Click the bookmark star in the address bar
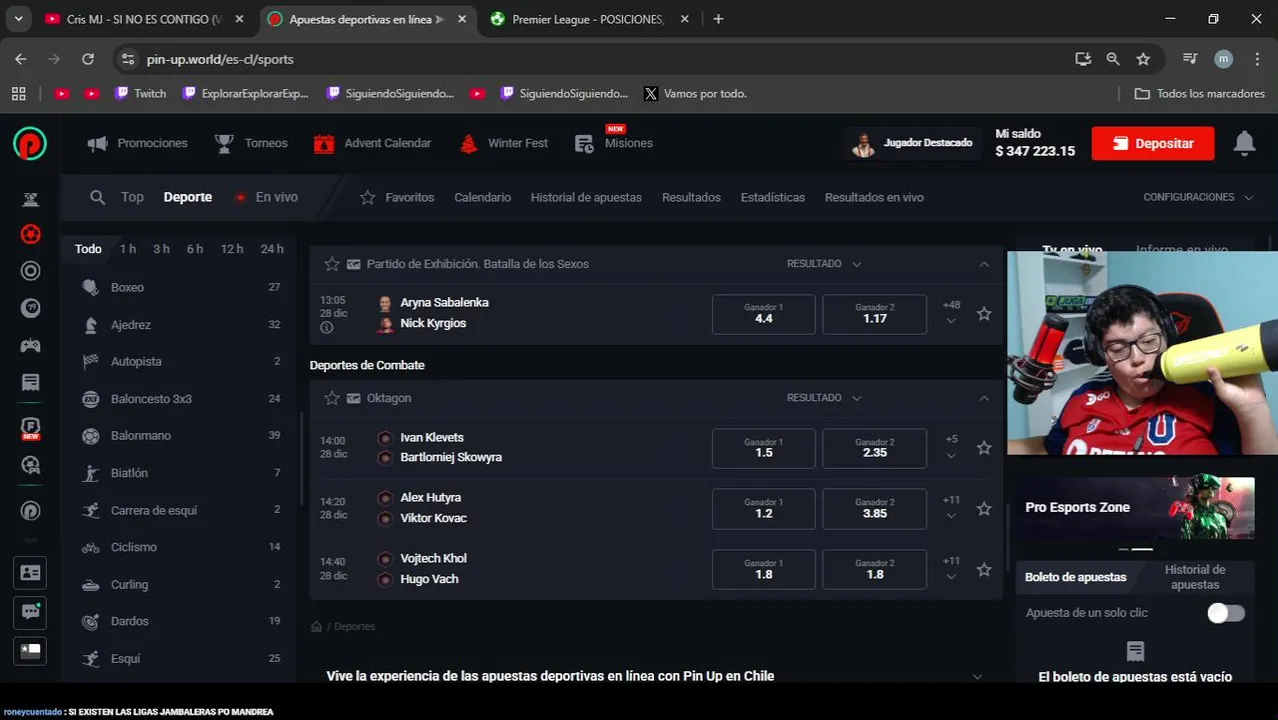Viewport: 1278px width, 720px height. pyautogui.click(x=1143, y=59)
